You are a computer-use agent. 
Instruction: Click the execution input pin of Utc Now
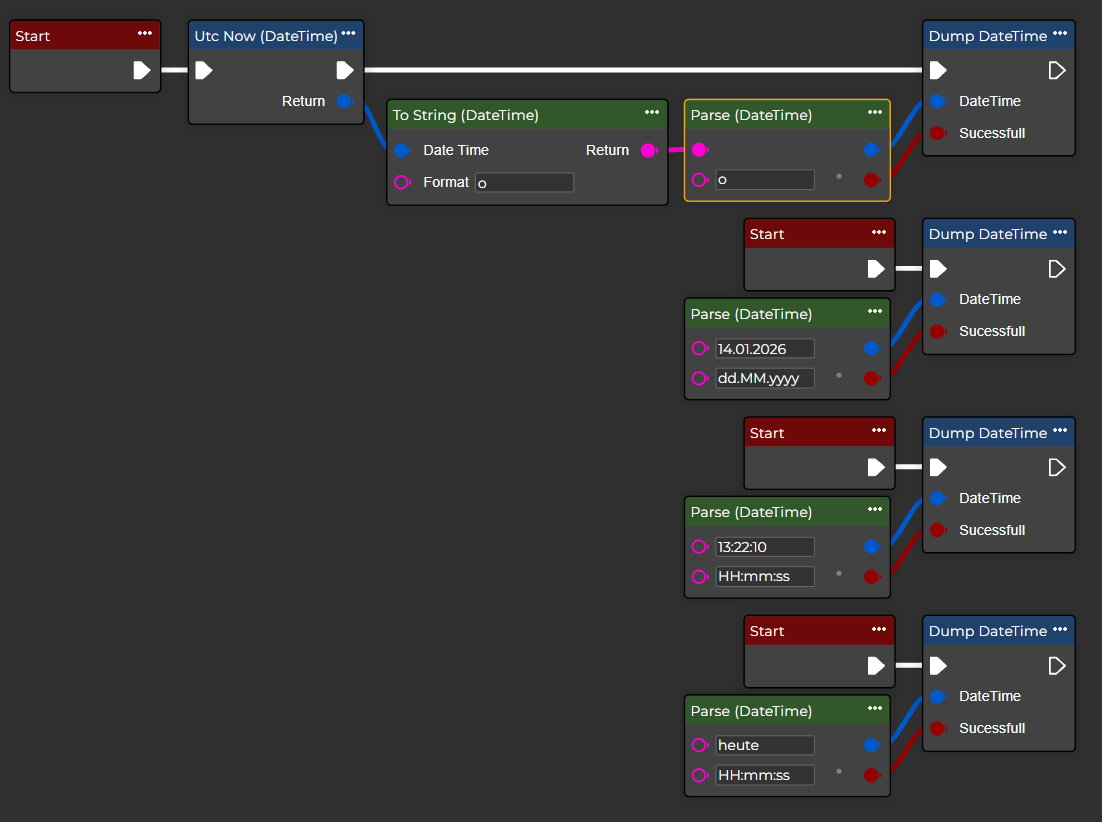click(203, 70)
